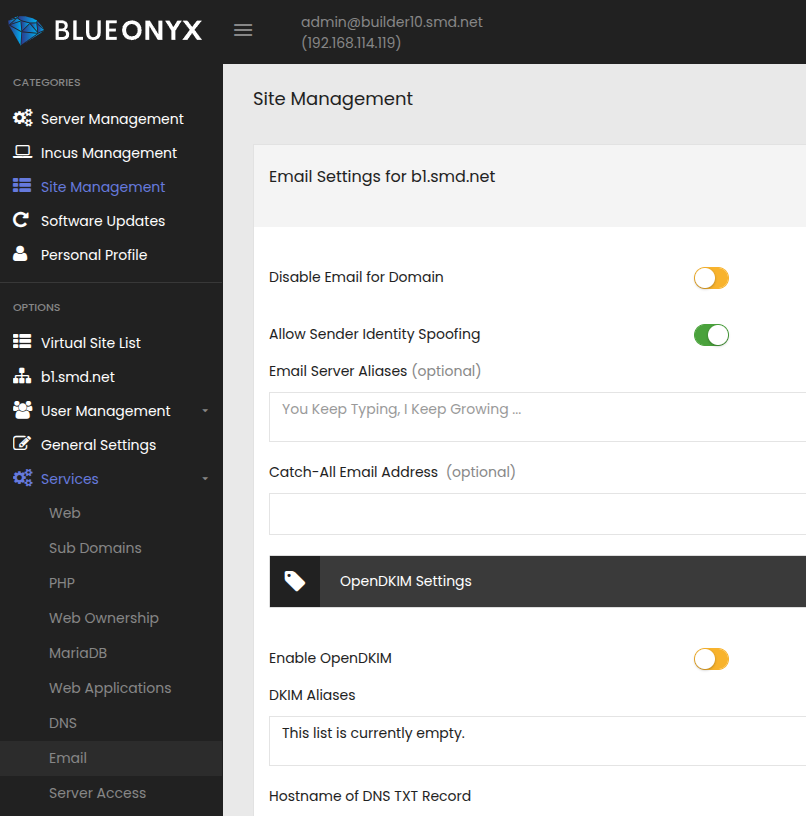
Task: Click the b1.smd.net sitemap icon
Action: coord(22,377)
